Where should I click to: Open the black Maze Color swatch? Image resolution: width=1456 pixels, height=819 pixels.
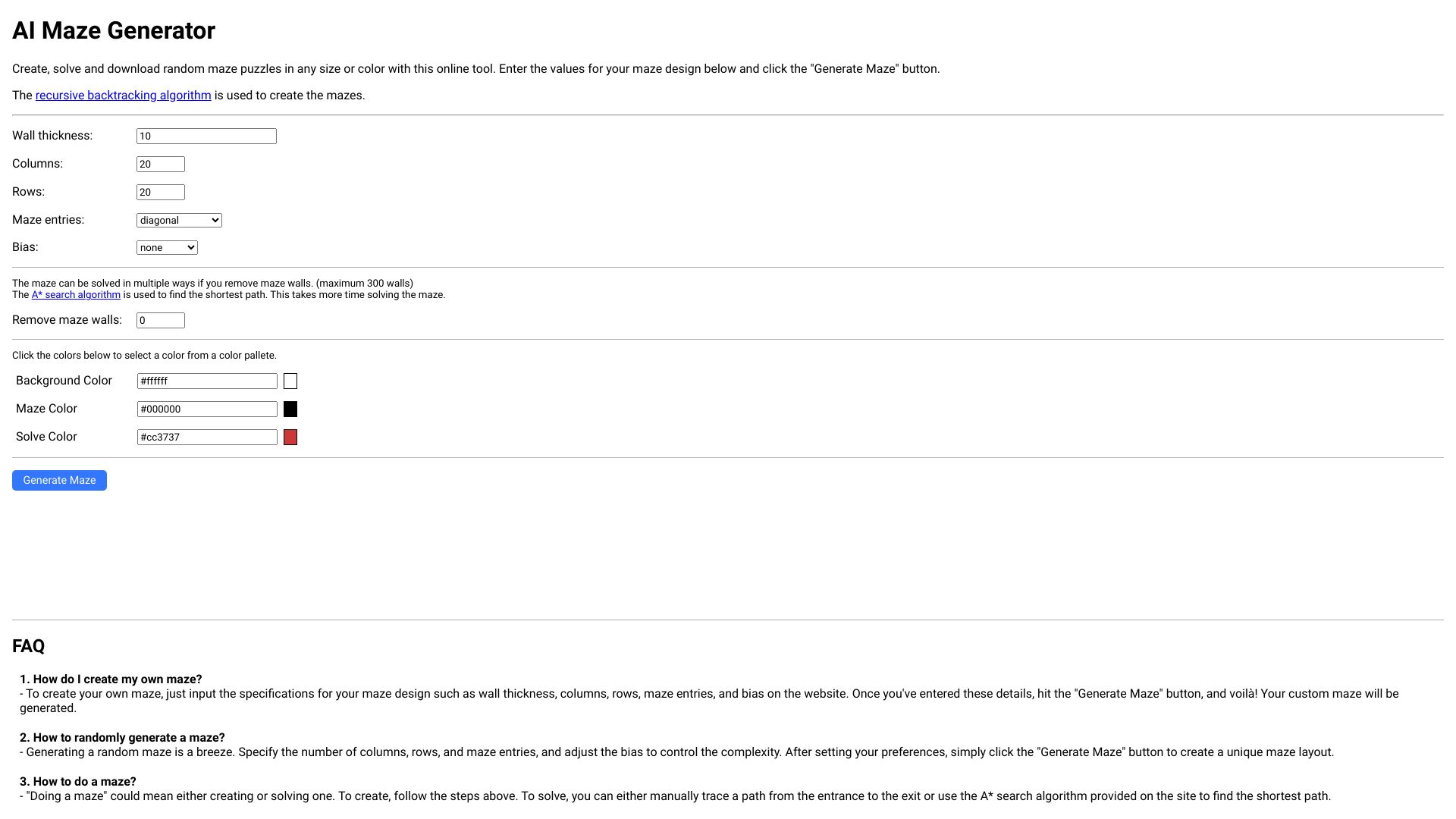pos(290,409)
